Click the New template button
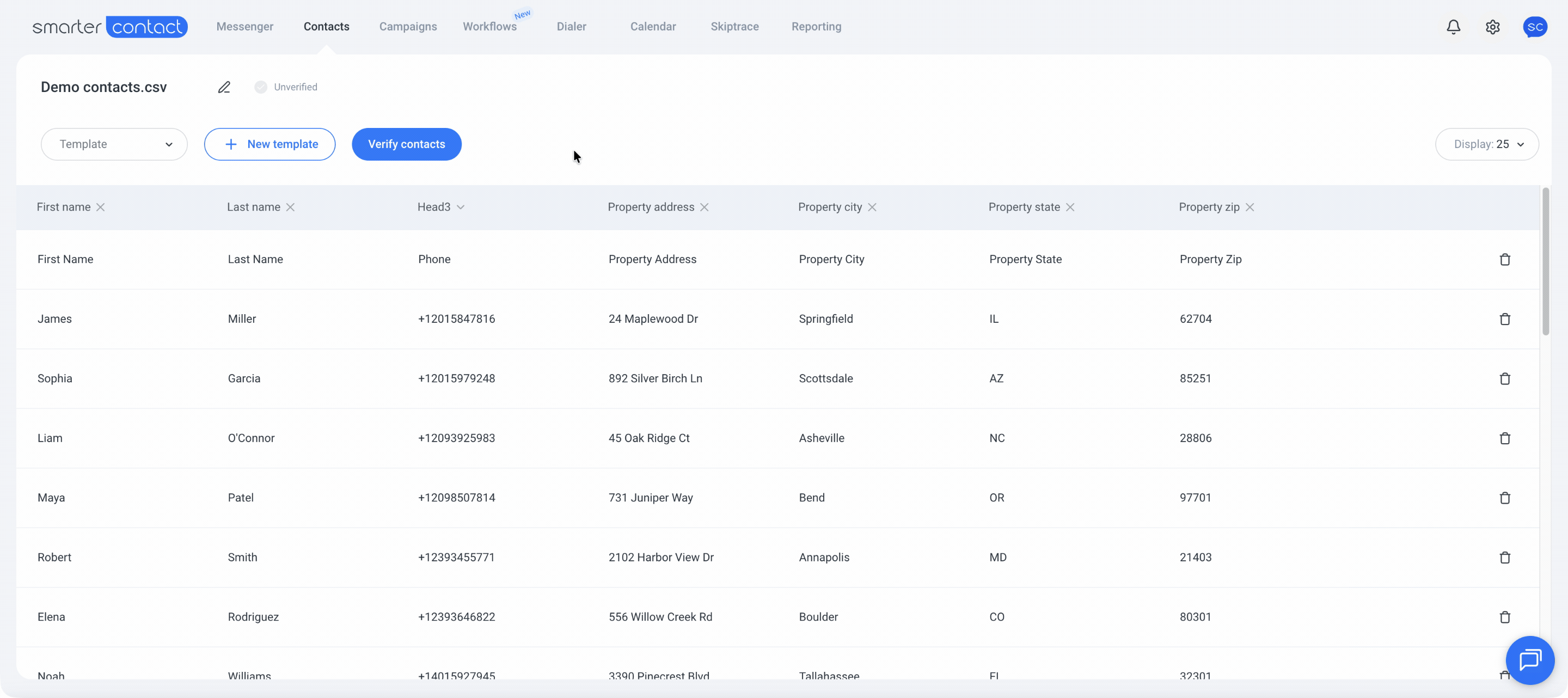The width and height of the screenshot is (1568, 698). [x=269, y=144]
